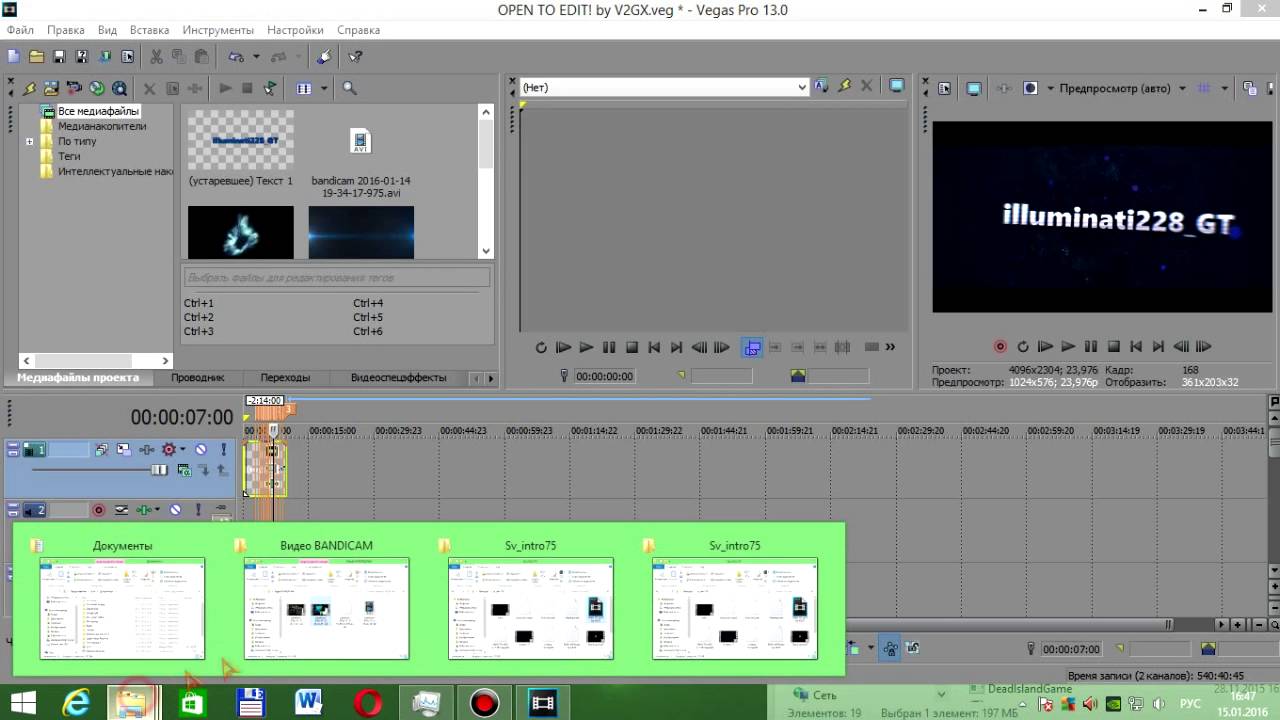Solo audio track 2
This screenshot has width=1280, height=720.
(198, 510)
